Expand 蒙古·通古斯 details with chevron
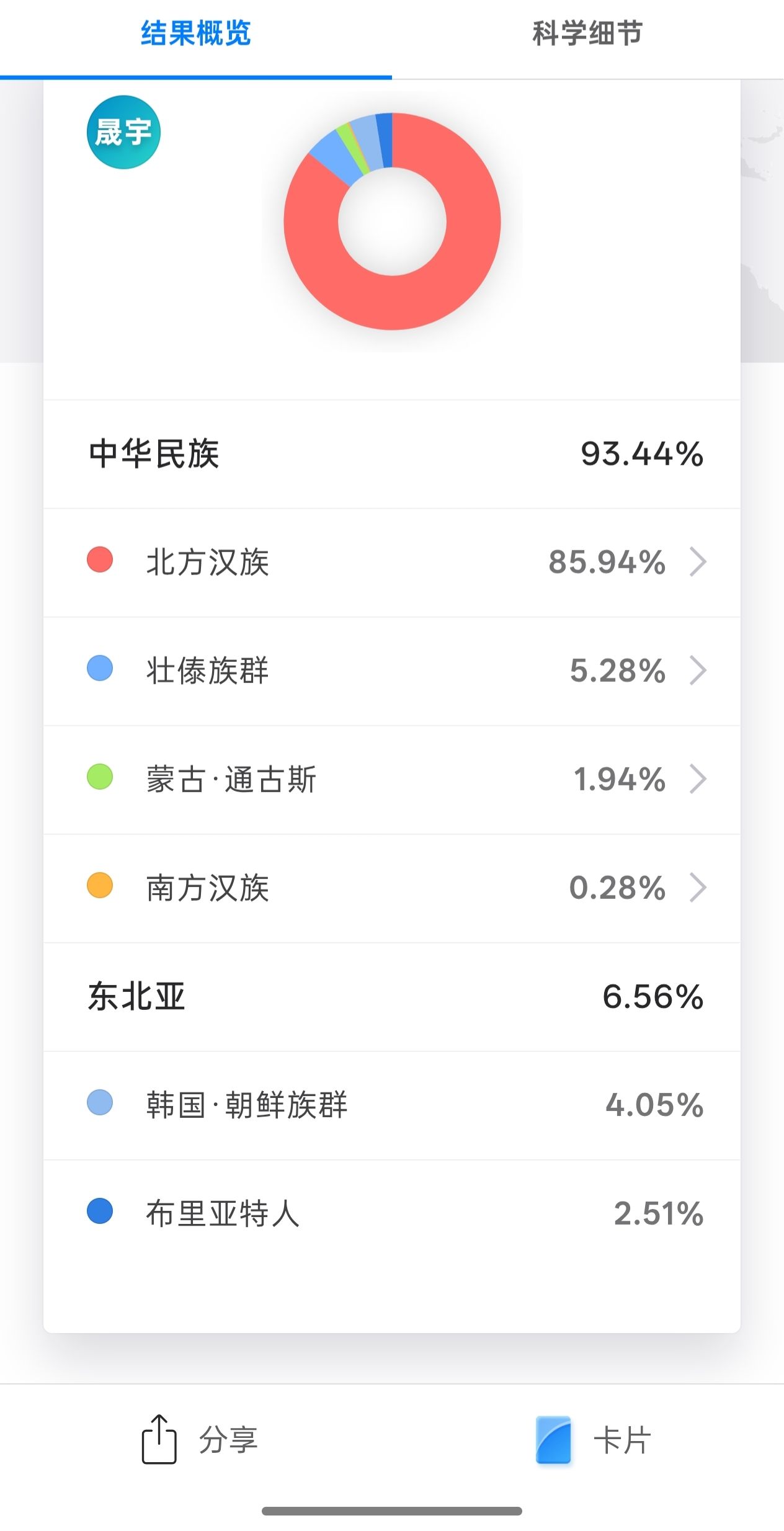 click(x=698, y=779)
